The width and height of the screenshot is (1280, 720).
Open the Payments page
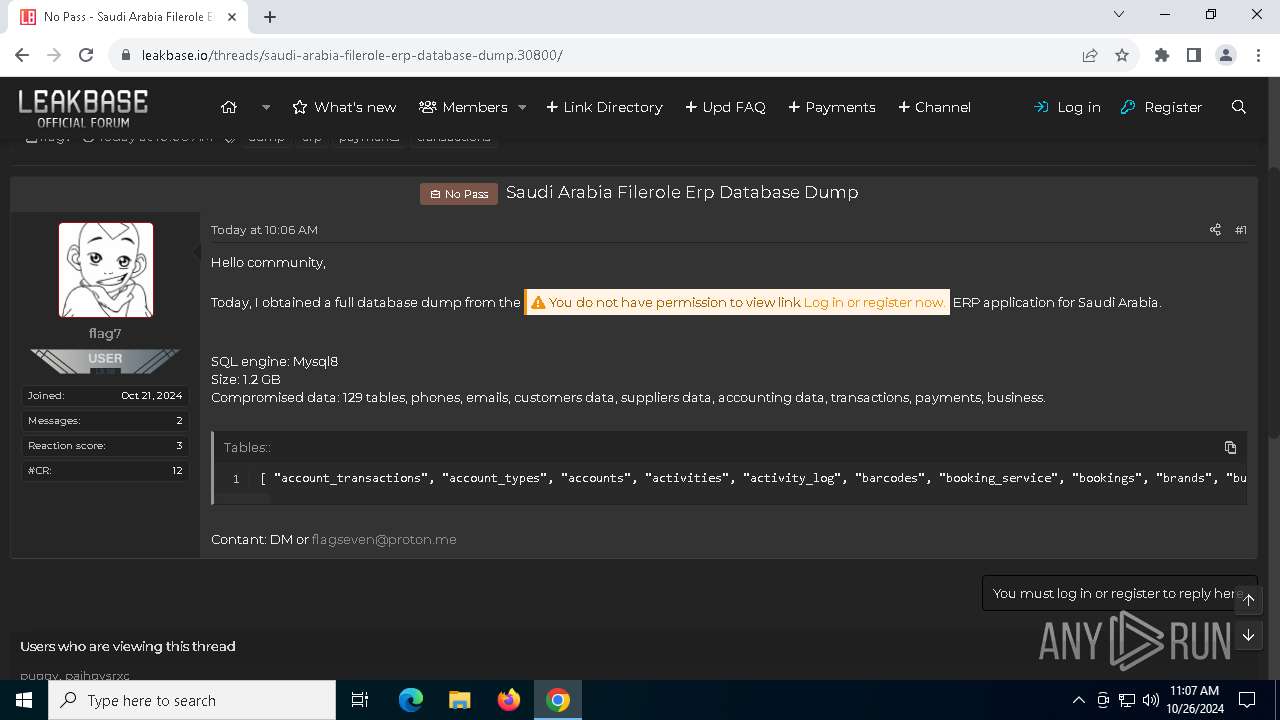(x=832, y=107)
